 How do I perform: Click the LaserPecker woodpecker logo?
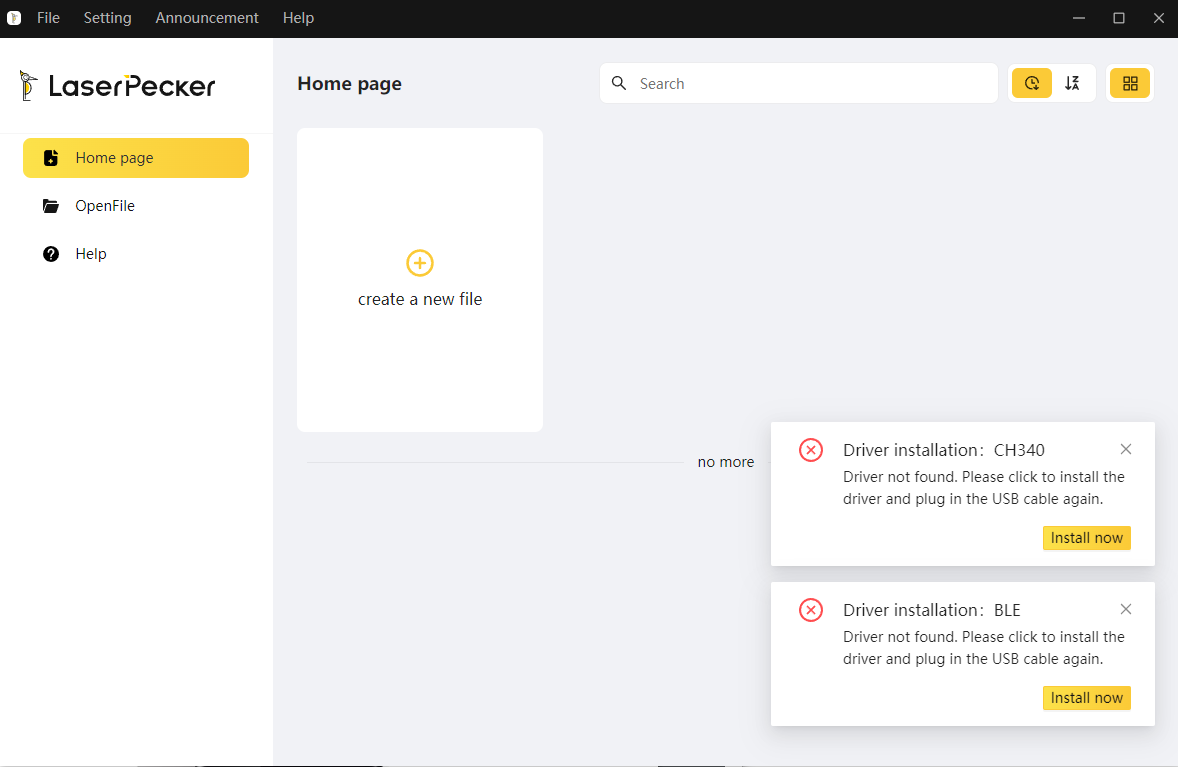(x=29, y=86)
